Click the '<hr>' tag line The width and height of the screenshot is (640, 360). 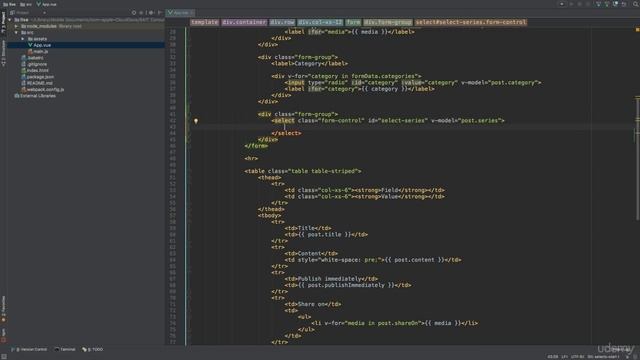[251, 158]
